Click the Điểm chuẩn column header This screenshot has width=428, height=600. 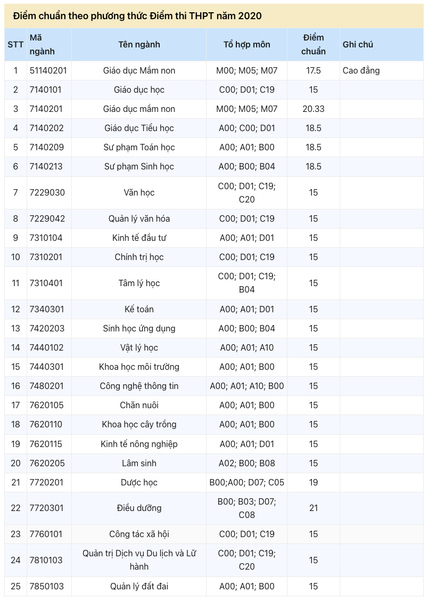(x=313, y=44)
